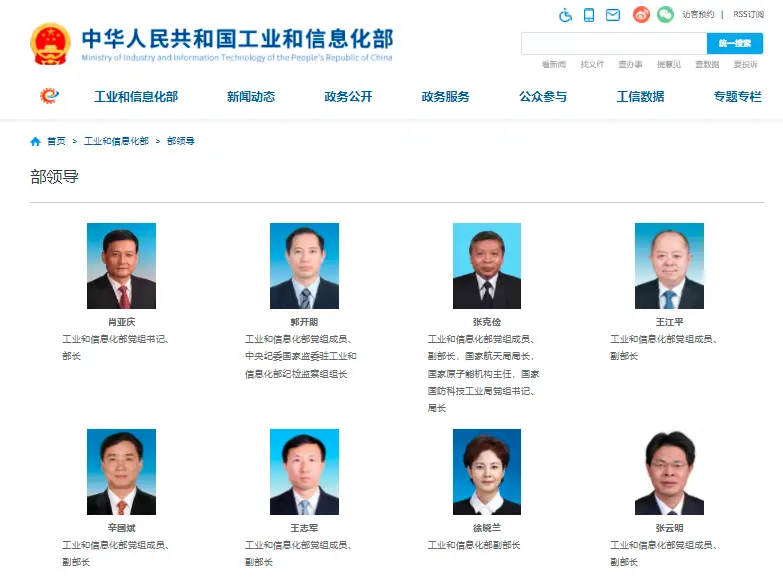Click the national emblem logo

(x=50, y=44)
